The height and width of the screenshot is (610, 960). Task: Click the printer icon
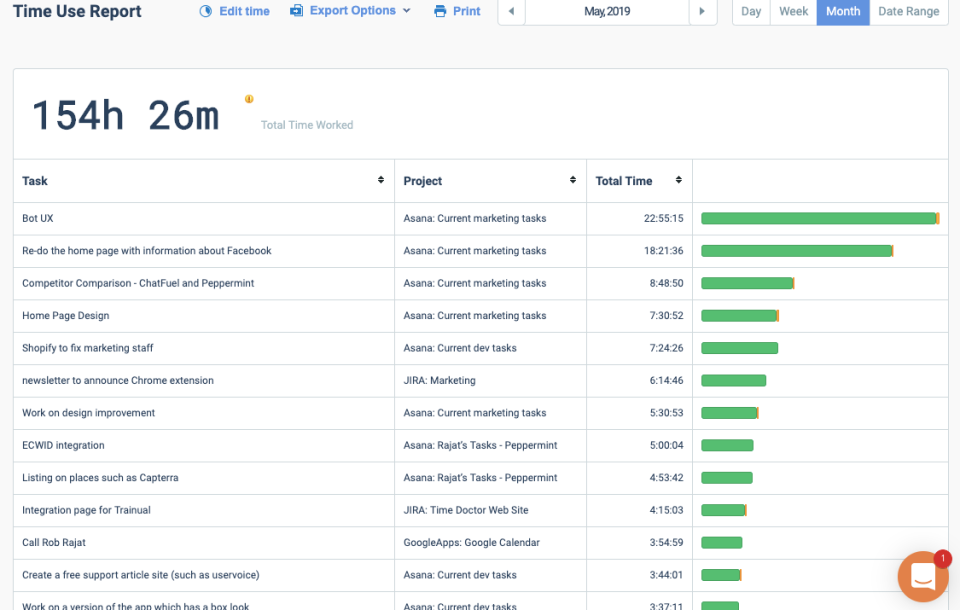(x=440, y=11)
